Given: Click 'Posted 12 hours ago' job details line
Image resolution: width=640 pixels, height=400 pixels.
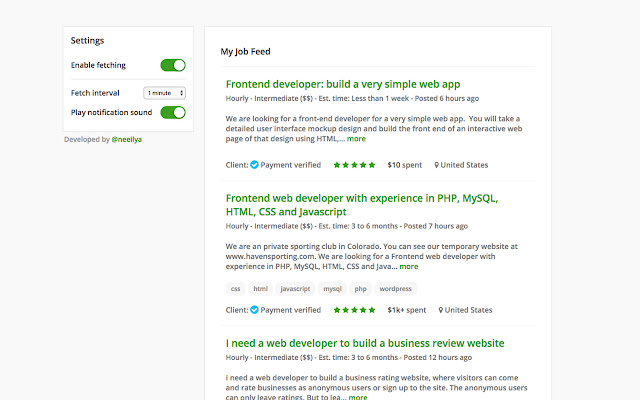Looking at the screenshot, I should pos(349,358).
